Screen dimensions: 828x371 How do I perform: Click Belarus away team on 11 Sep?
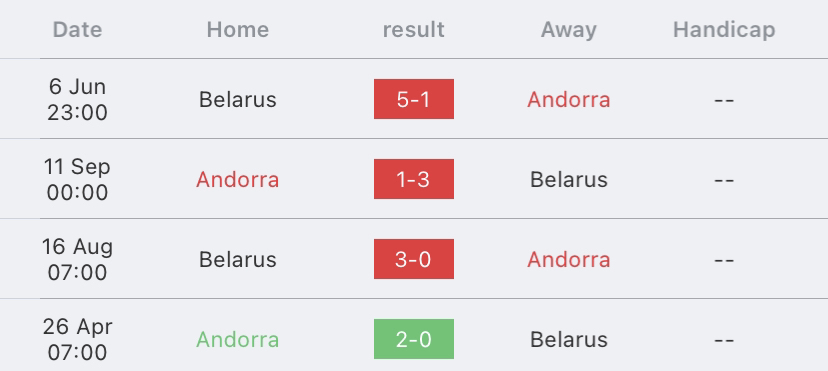pyautogui.click(x=569, y=180)
